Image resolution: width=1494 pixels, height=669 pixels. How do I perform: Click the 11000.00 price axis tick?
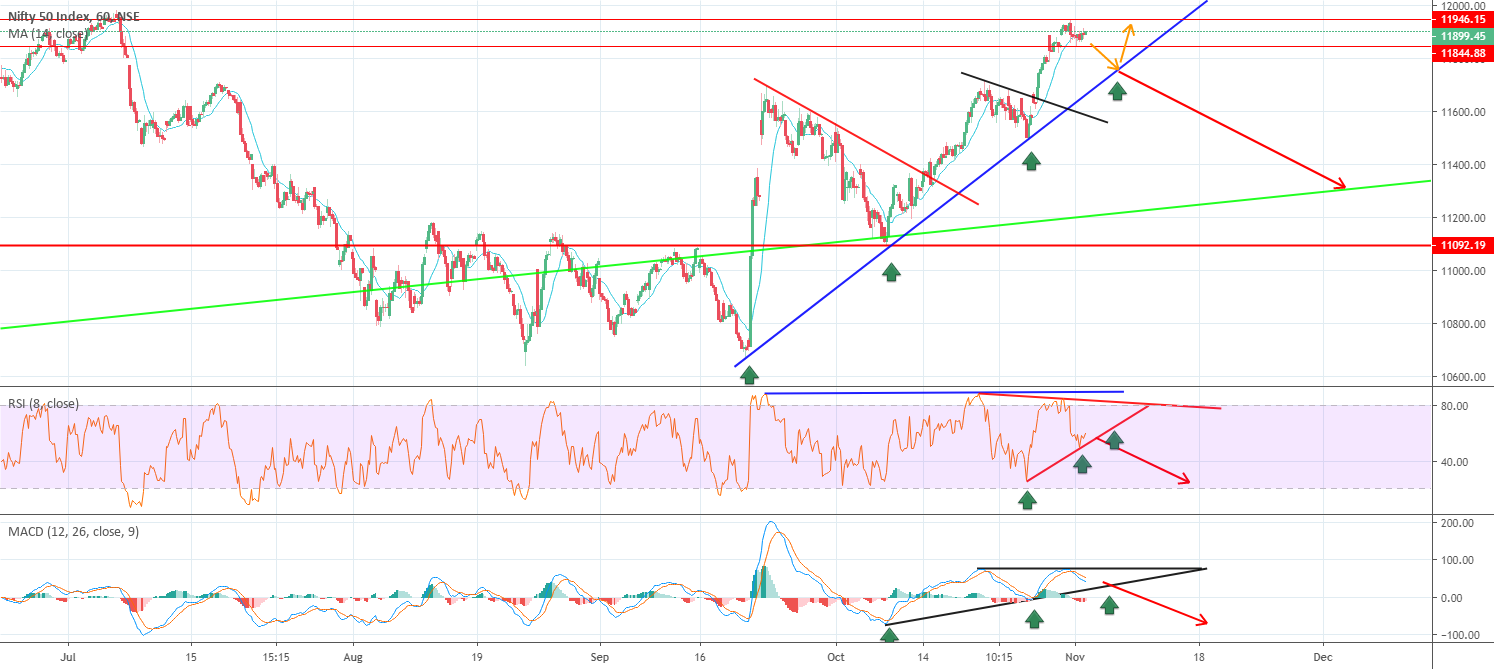[1461, 271]
